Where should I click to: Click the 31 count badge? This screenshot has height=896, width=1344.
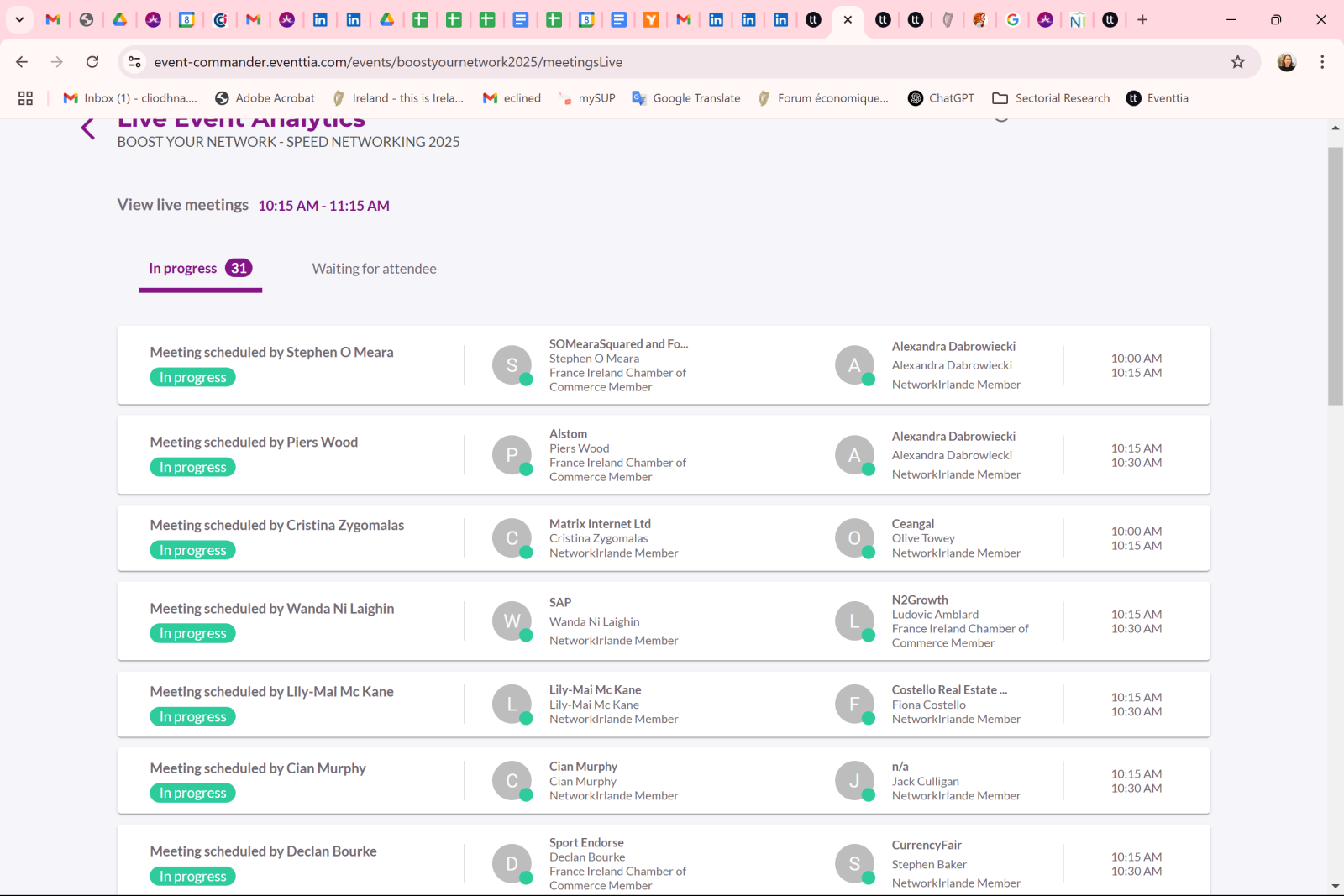click(x=239, y=268)
